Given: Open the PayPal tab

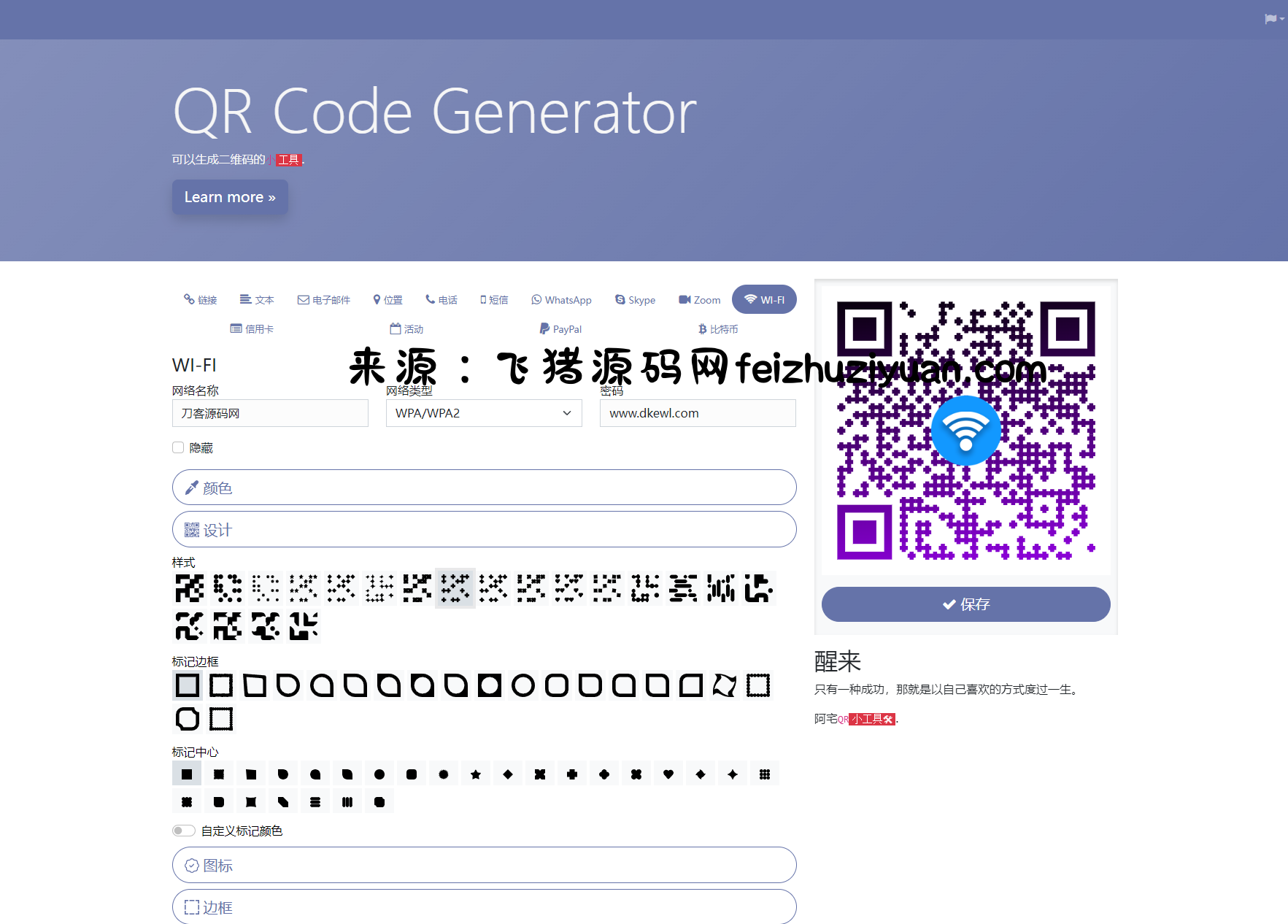Looking at the screenshot, I should click(560, 329).
